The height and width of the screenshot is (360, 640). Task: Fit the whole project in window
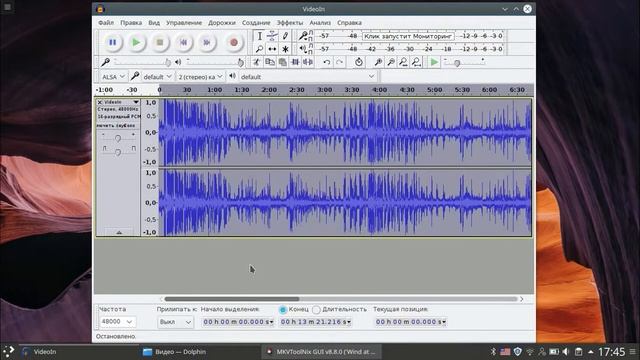pos(416,62)
